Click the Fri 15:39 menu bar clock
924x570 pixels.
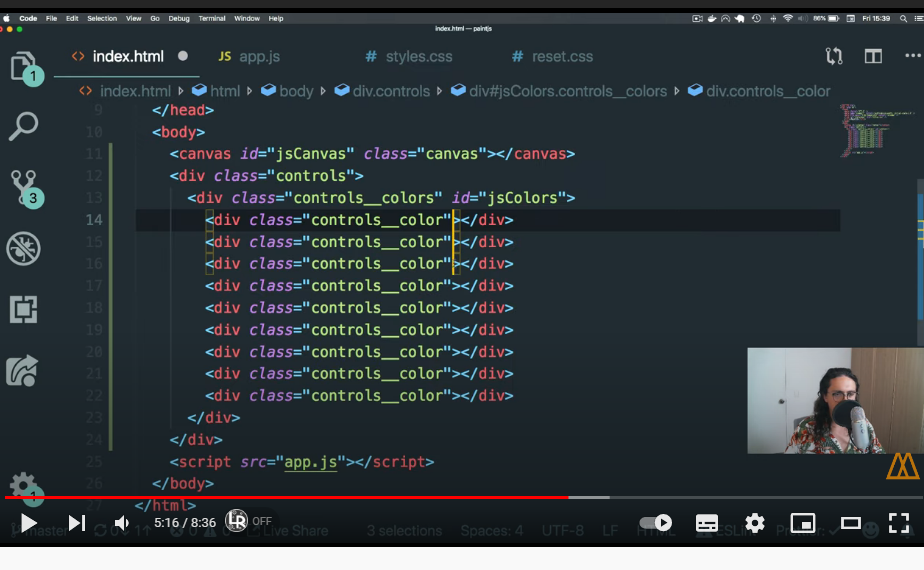876,18
